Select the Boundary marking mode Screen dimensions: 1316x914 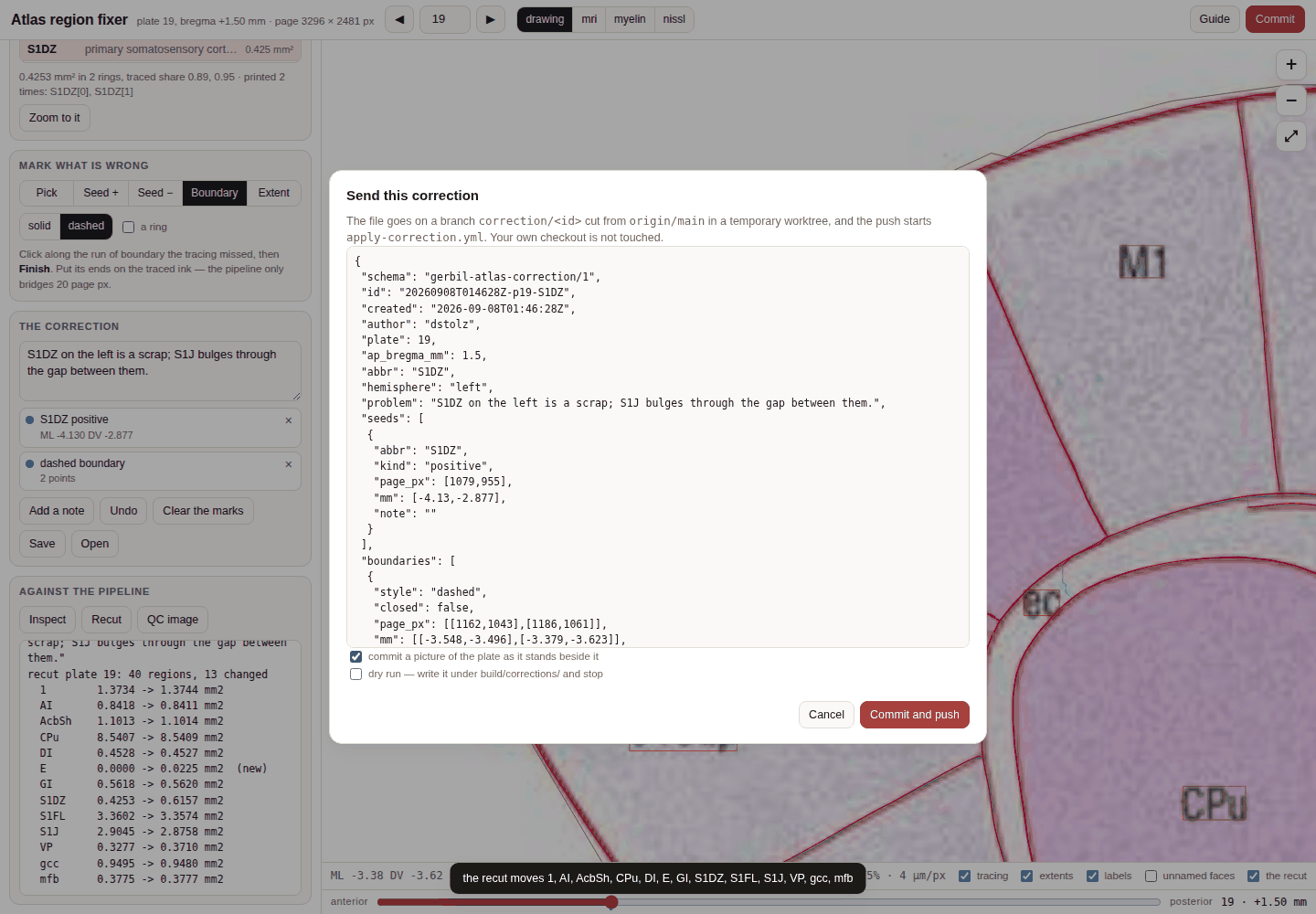(215, 193)
